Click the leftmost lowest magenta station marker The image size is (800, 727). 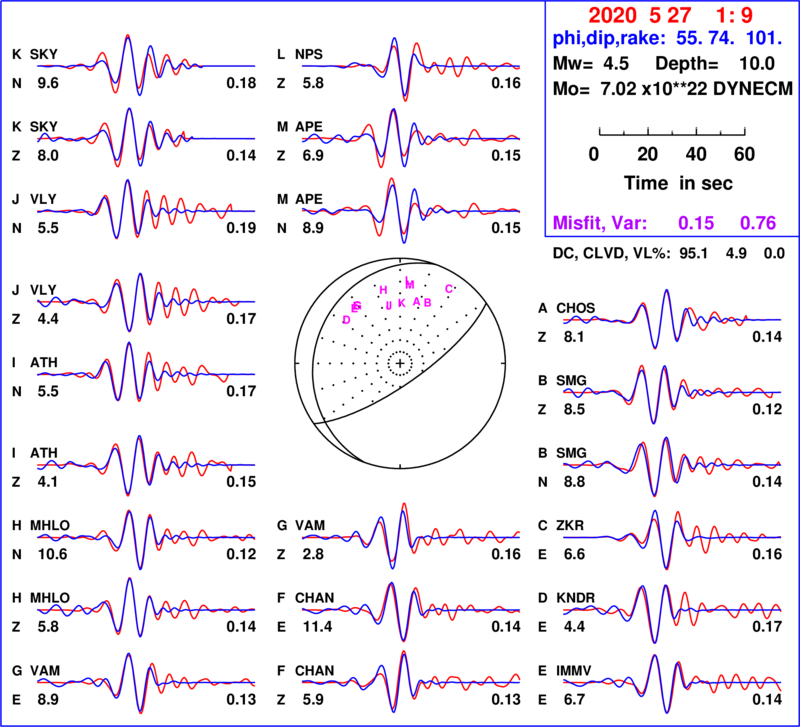346,320
